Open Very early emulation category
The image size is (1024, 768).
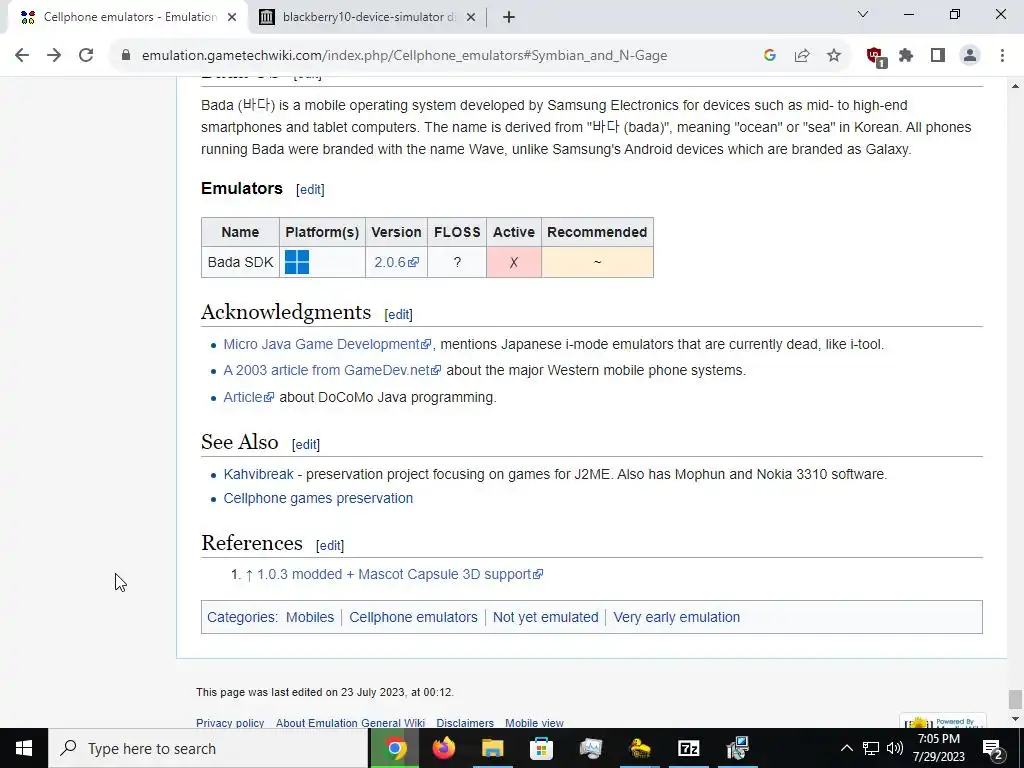coord(677,617)
